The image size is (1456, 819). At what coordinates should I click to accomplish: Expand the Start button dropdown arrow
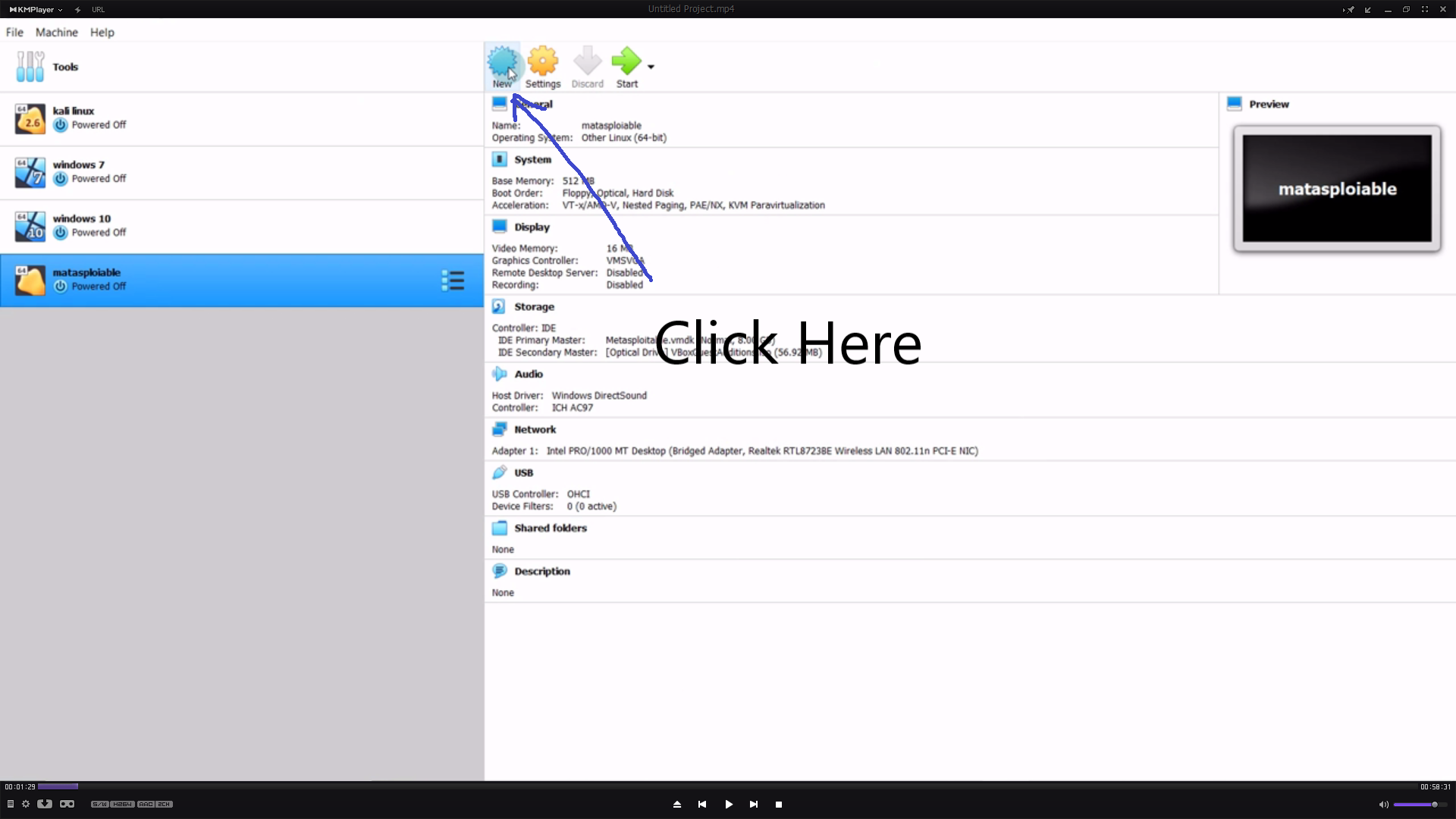pos(651,67)
